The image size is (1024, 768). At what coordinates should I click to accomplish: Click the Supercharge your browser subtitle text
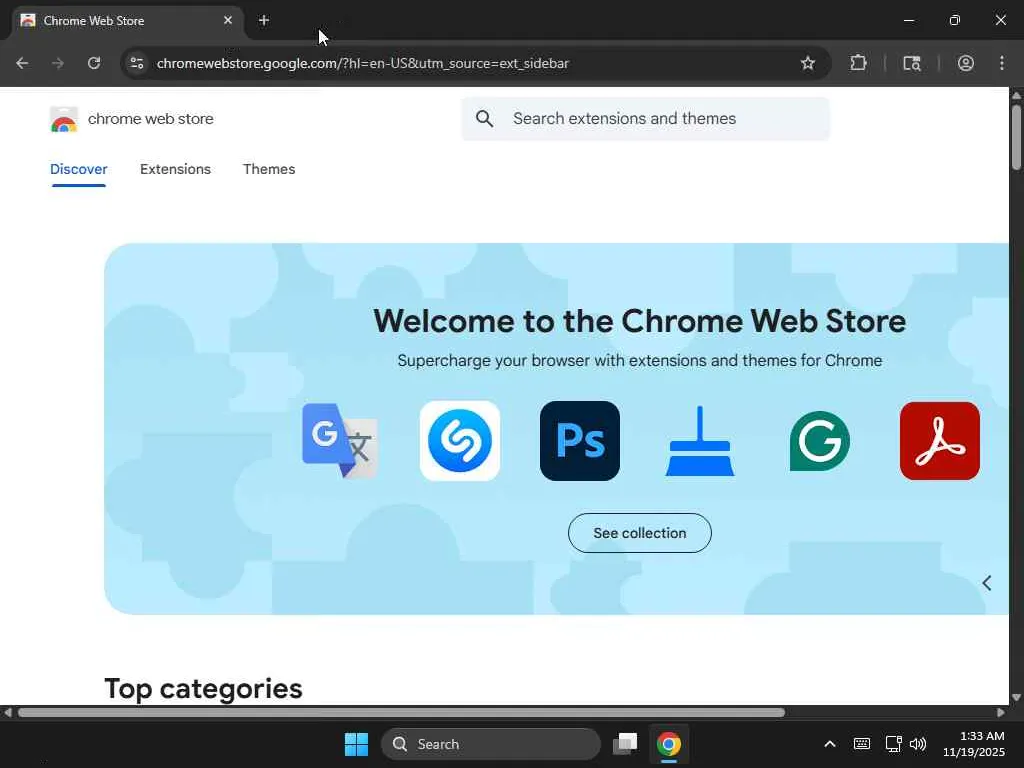pos(639,360)
